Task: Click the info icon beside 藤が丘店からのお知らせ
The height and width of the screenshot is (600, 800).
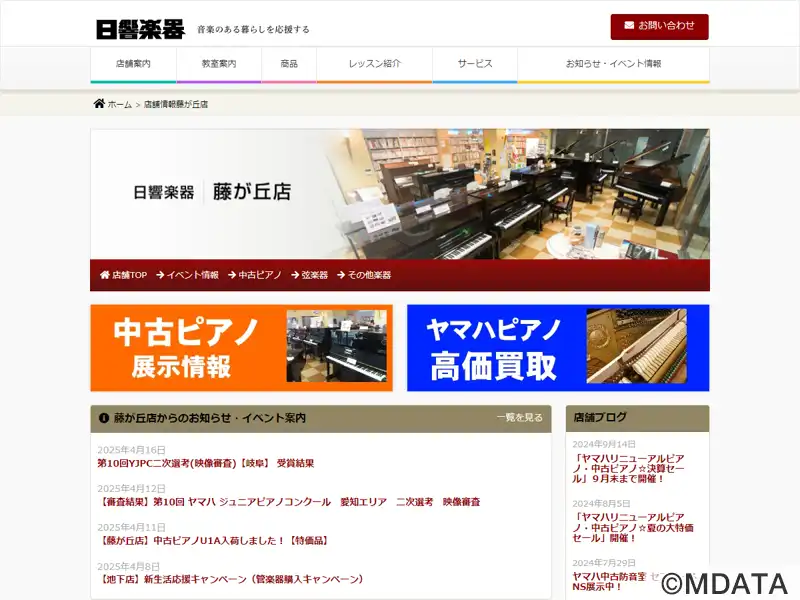Action: tap(104, 418)
